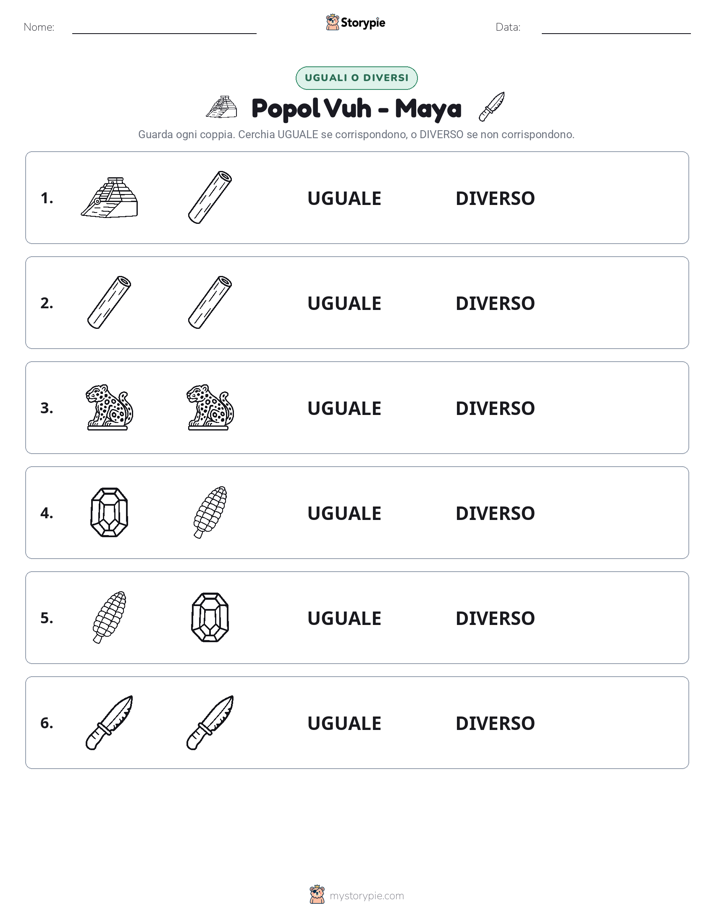Mark DIVERSO in row 5
Viewport: 714px width, 924px height.
495,618
